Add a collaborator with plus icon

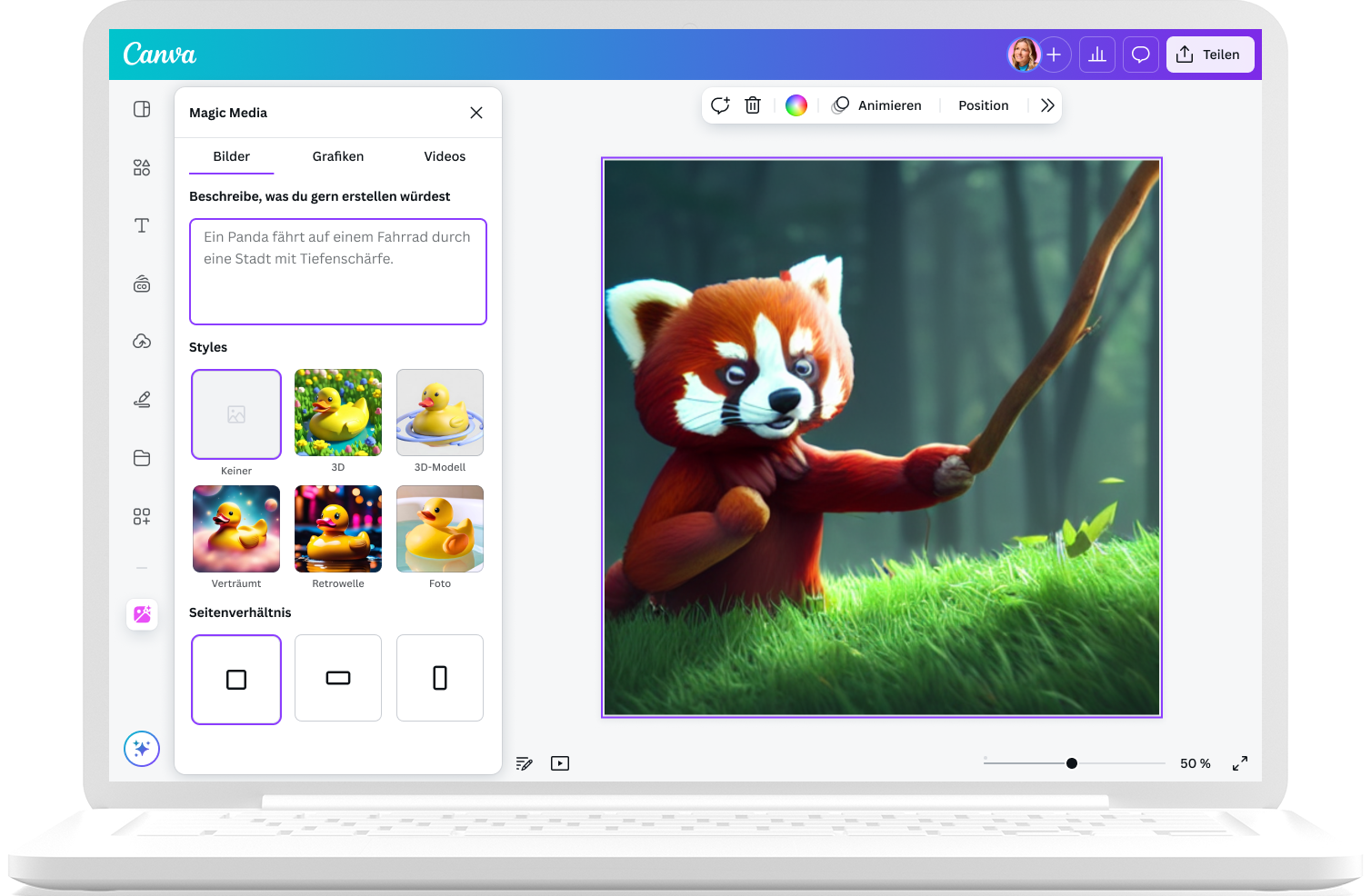[1054, 55]
